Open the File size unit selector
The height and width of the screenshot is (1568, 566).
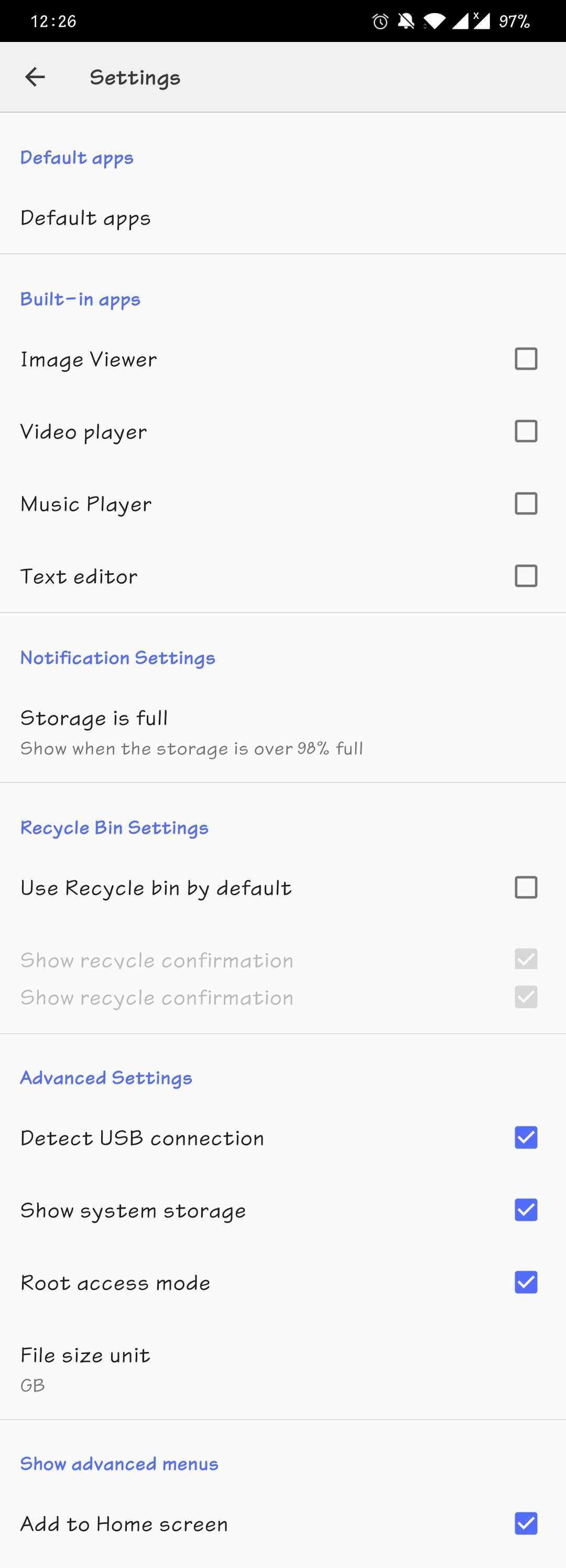(85, 1367)
